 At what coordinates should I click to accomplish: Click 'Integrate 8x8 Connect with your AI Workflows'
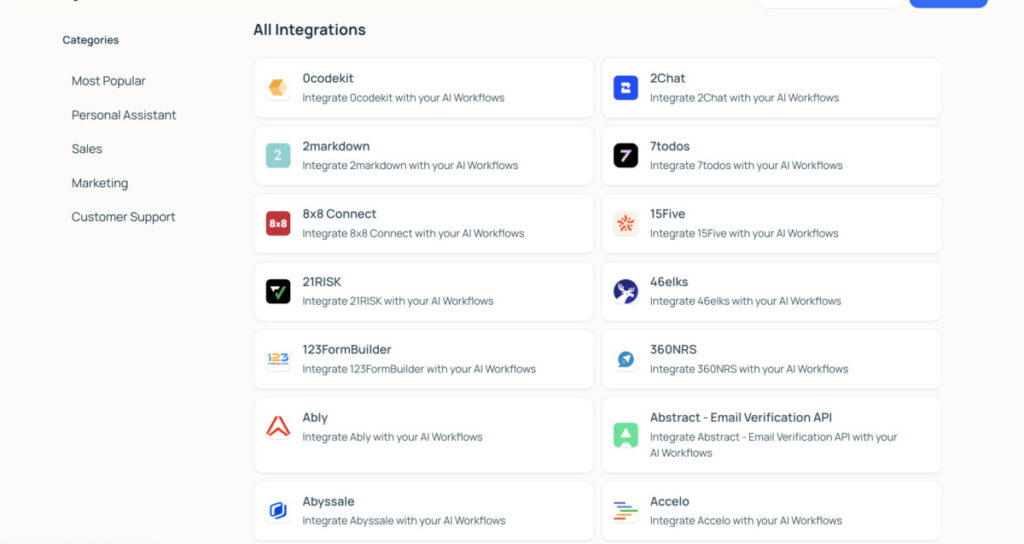pyautogui.click(x=413, y=234)
